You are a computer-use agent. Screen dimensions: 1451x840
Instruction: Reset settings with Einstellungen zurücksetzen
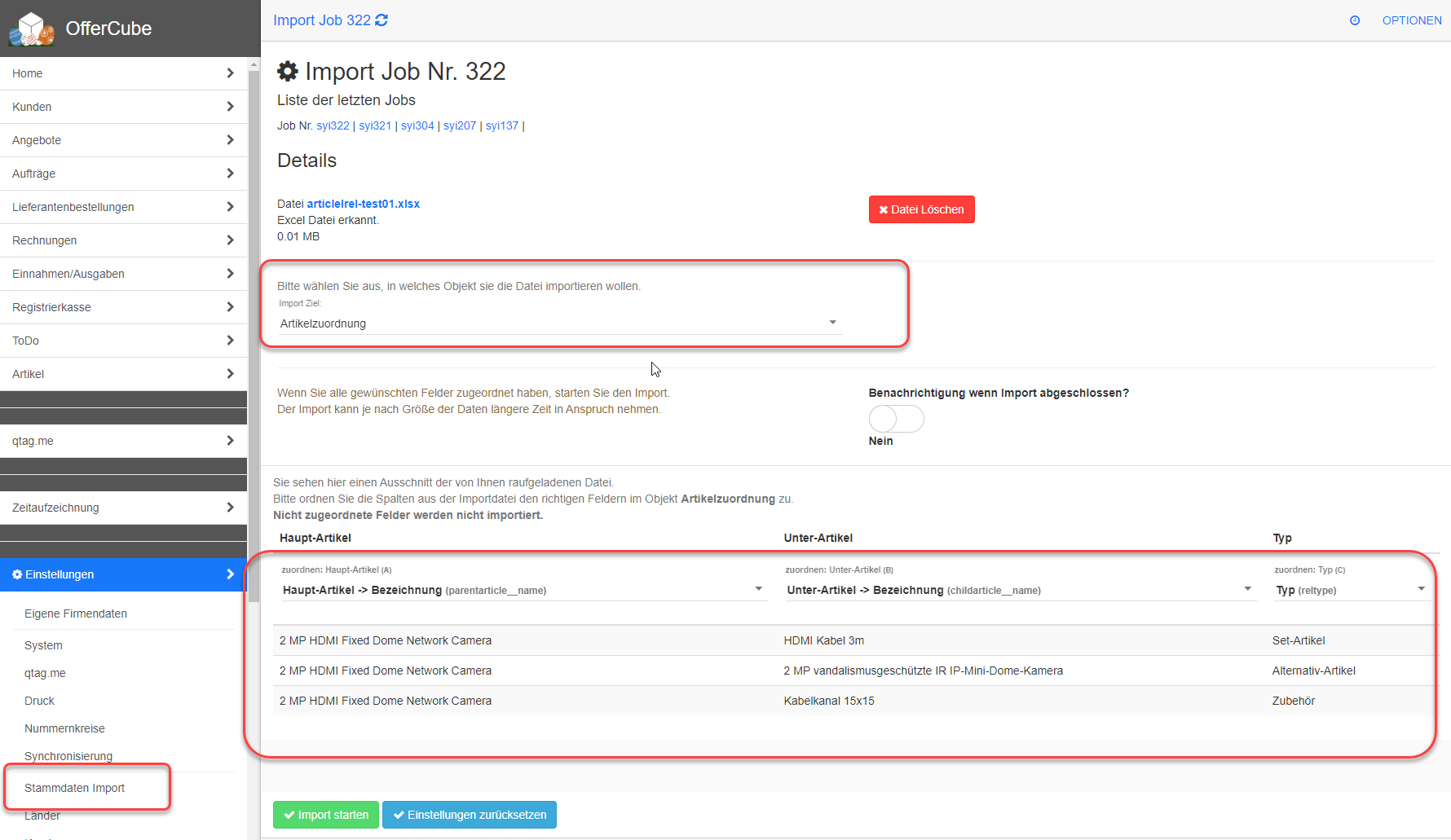[470, 815]
